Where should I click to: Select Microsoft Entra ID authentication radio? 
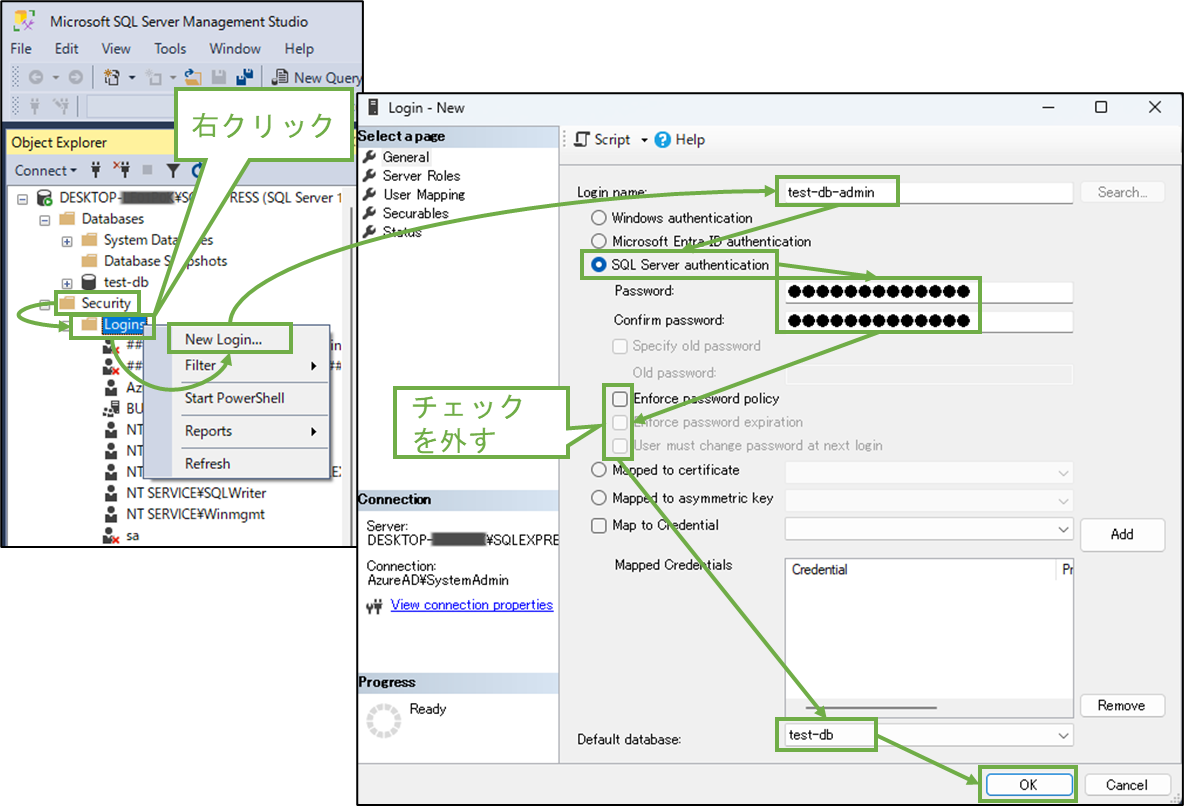[599, 241]
